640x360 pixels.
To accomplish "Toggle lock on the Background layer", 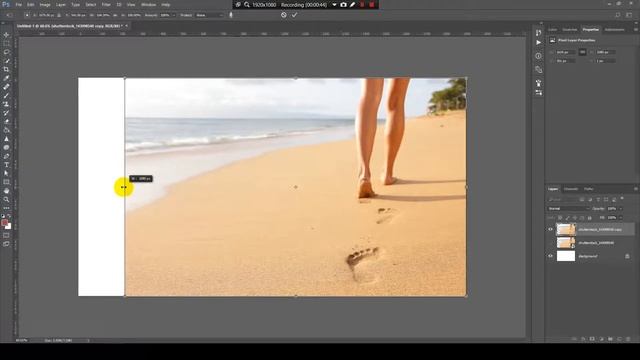I will coord(627,256).
